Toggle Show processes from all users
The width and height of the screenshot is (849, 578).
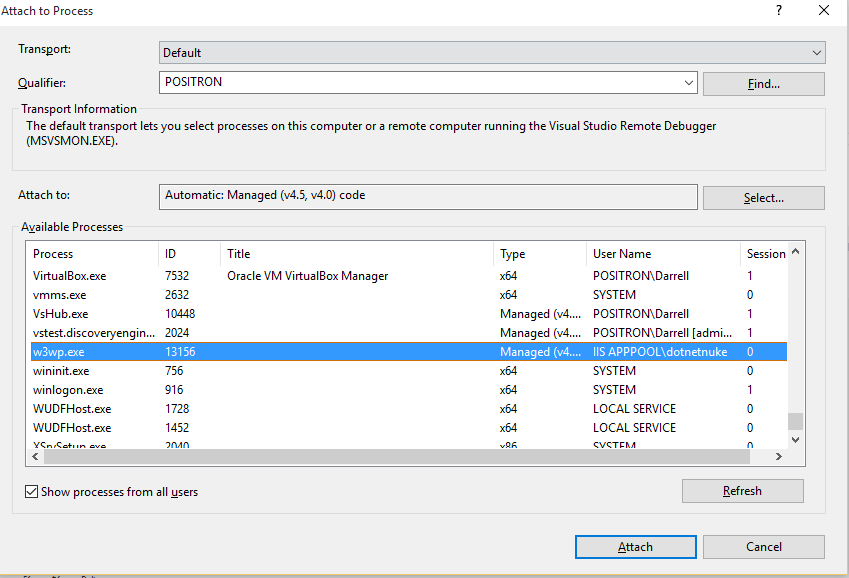(x=32, y=491)
